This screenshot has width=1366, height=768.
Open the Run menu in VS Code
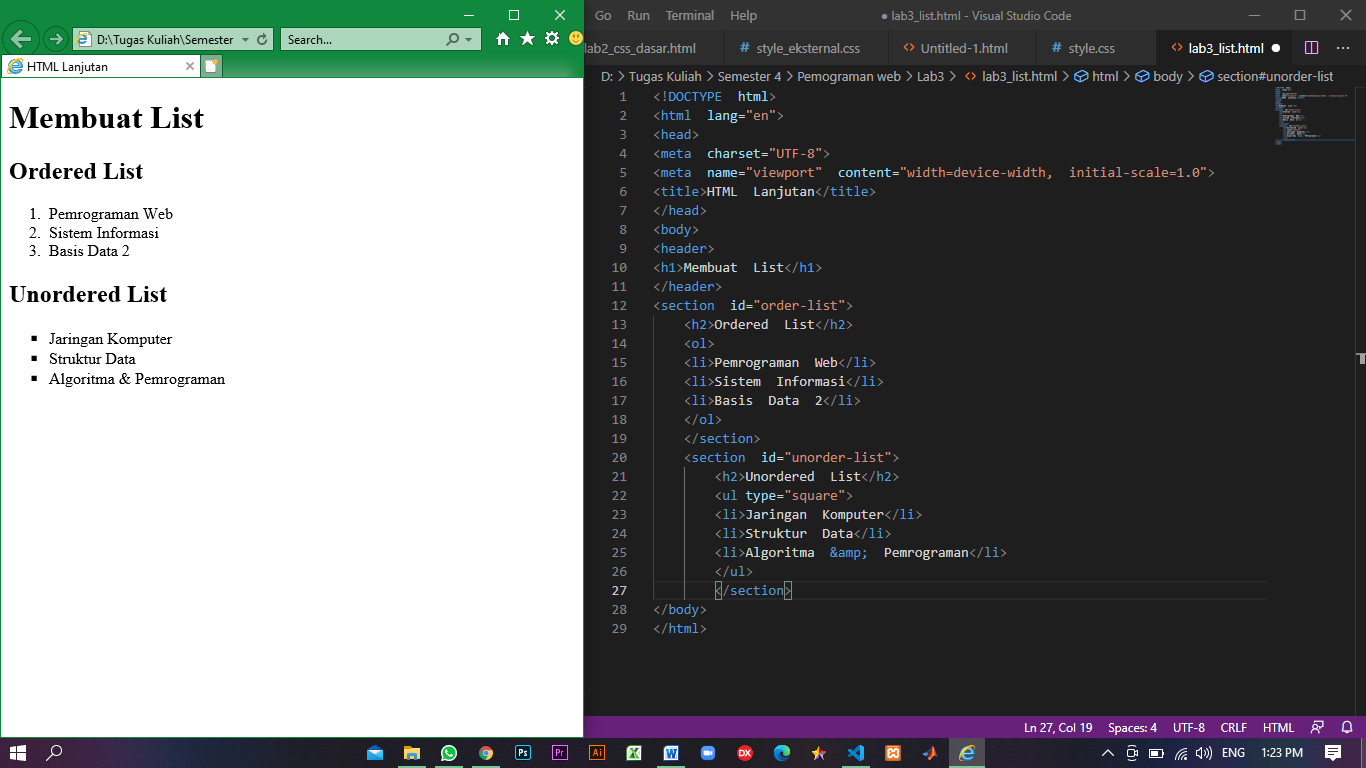pos(638,15)
